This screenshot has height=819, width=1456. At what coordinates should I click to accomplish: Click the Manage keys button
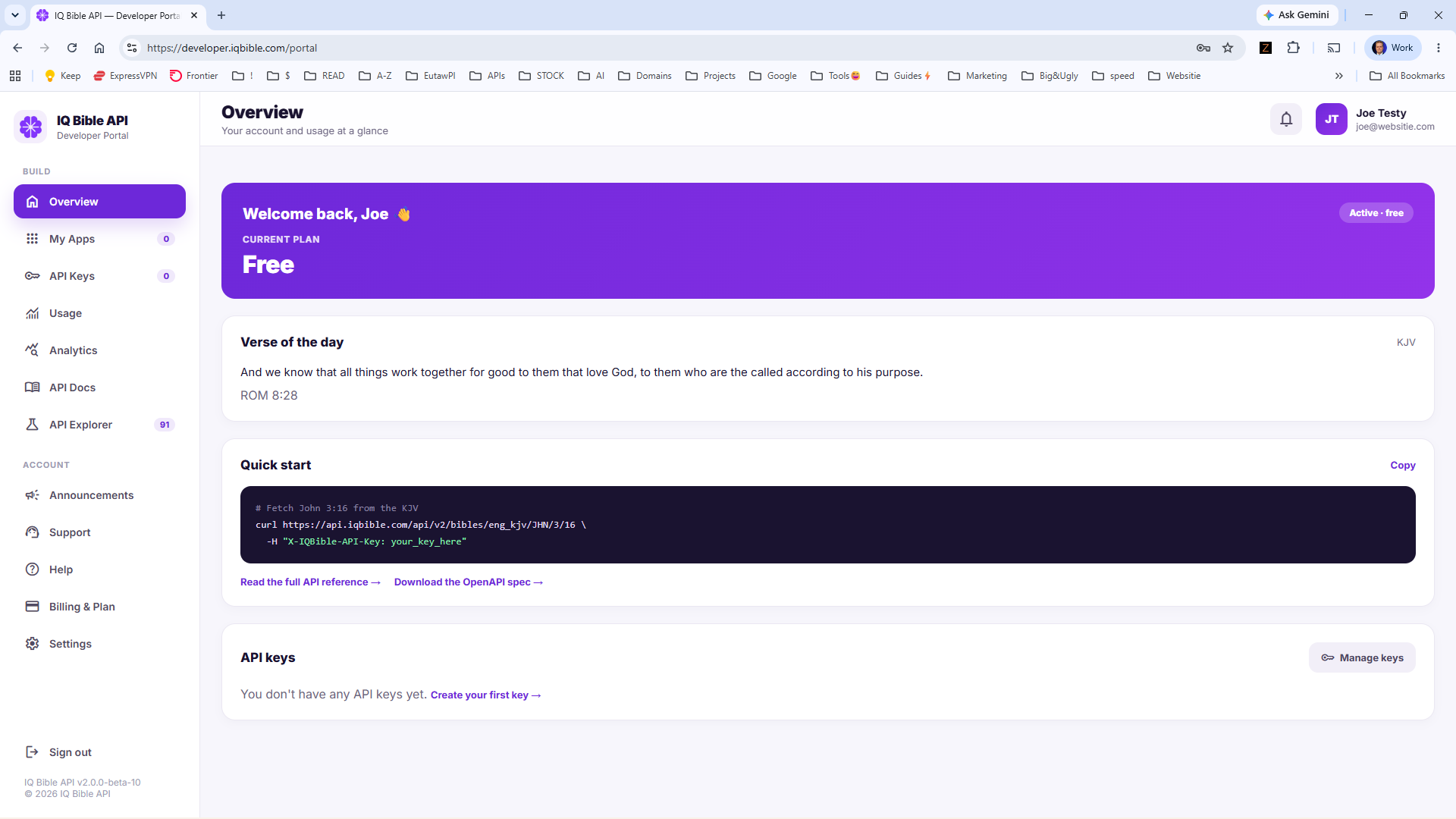(1362, 657)
